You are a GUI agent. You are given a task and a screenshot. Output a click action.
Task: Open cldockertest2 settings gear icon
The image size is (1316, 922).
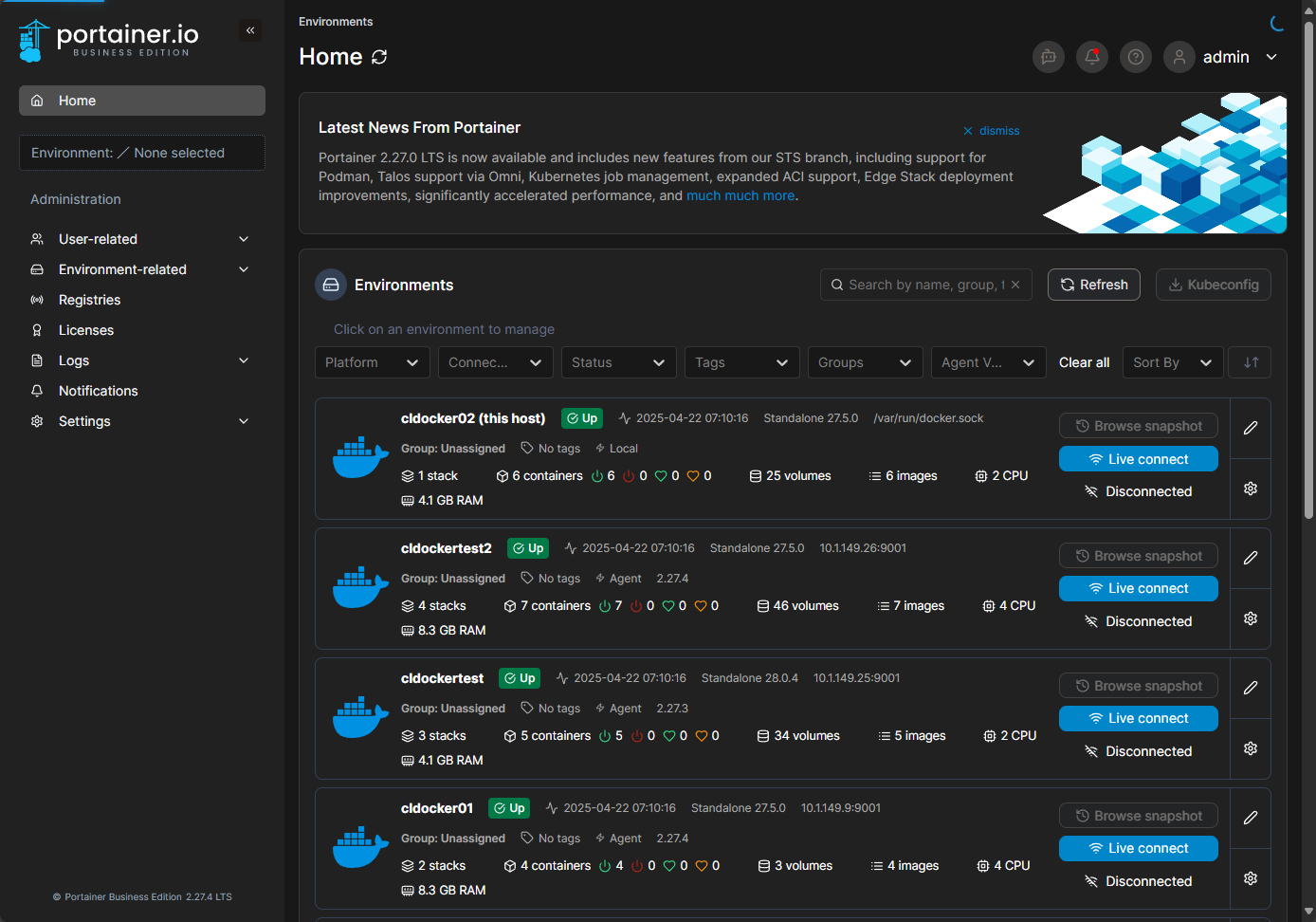(x=1251, y=618)
